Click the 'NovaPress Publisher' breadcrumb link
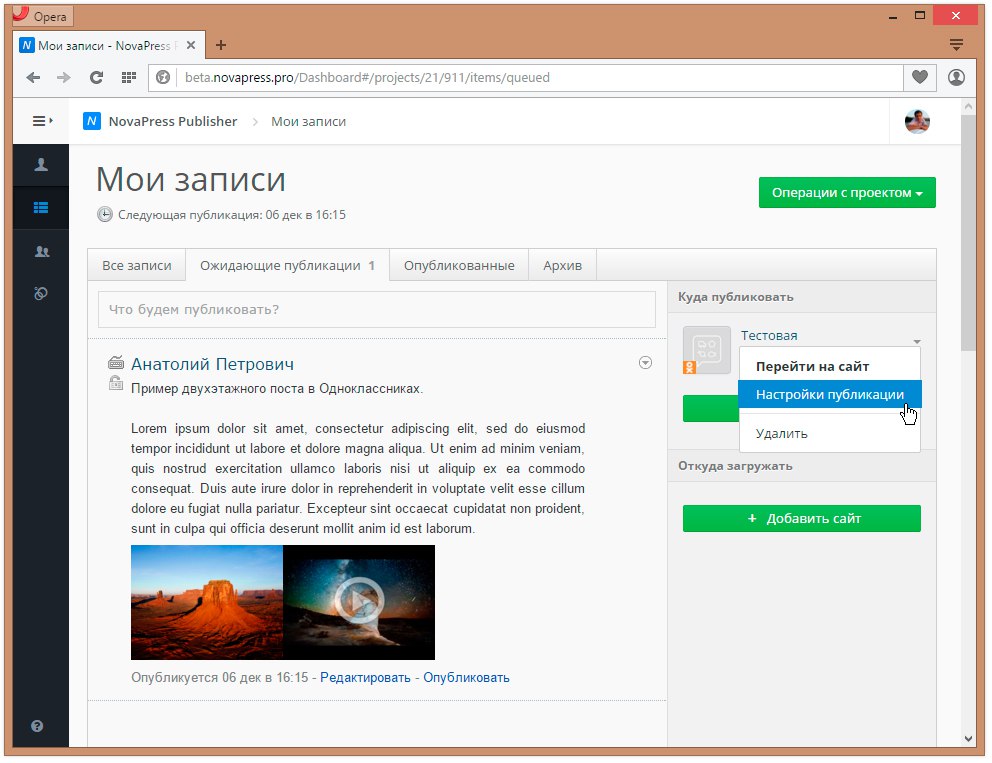This screenshot has width=992, height=763. tap(173, 121)
